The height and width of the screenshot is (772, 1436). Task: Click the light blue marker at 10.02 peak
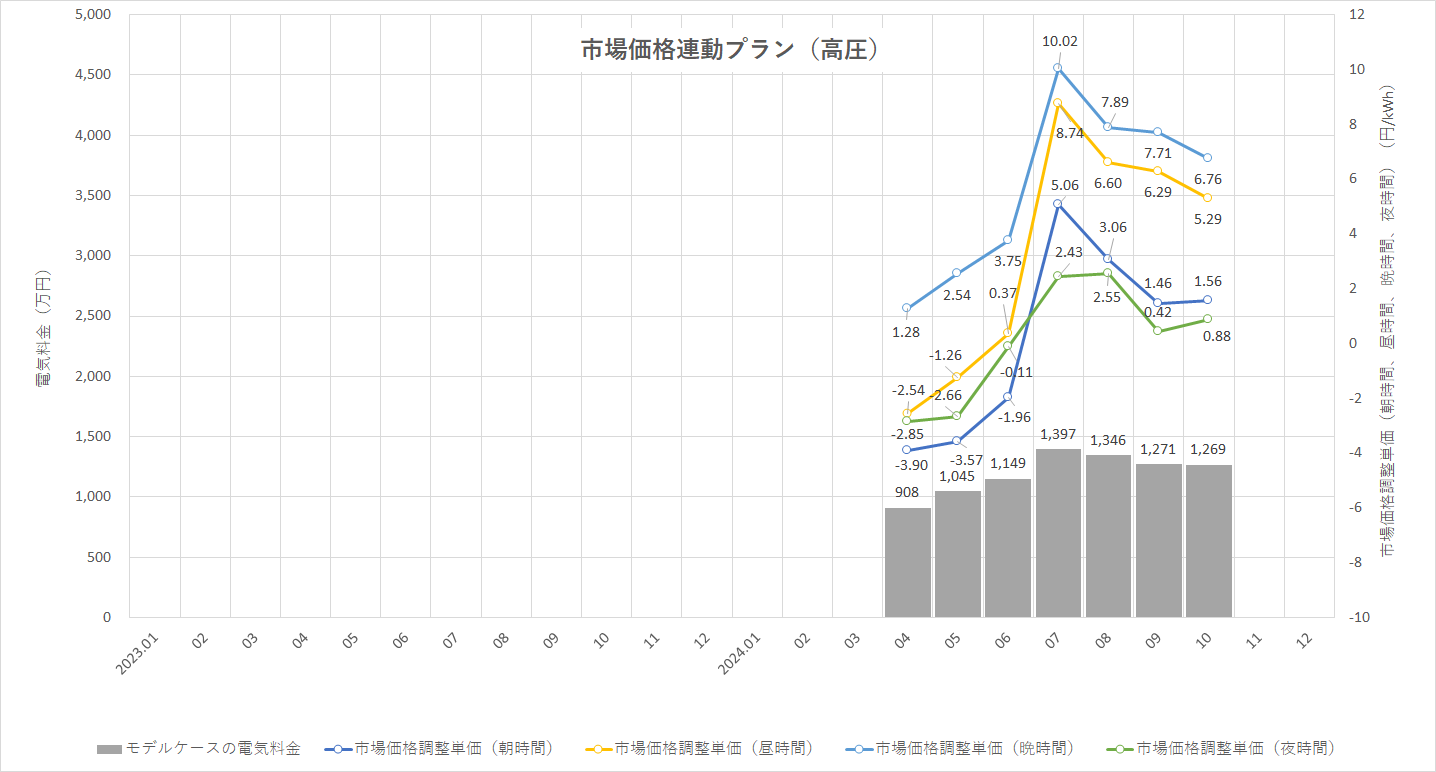pos(1057,68)
